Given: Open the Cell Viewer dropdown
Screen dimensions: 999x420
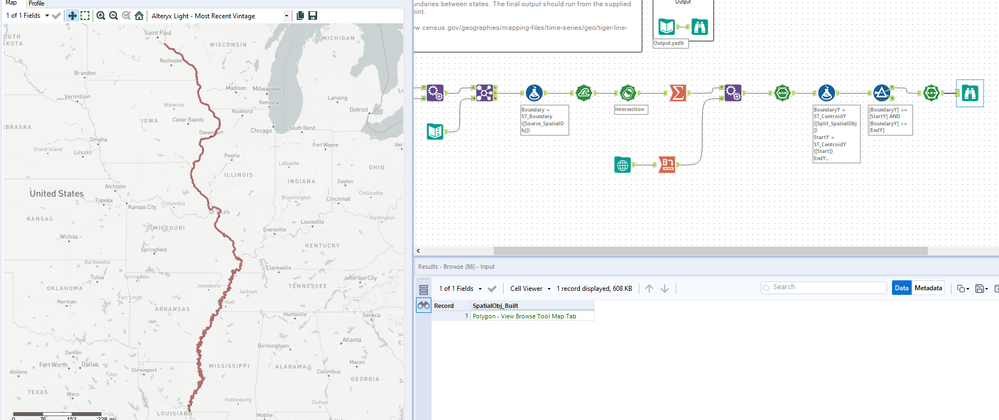Looking at the screenshot, I should (530, 289).
